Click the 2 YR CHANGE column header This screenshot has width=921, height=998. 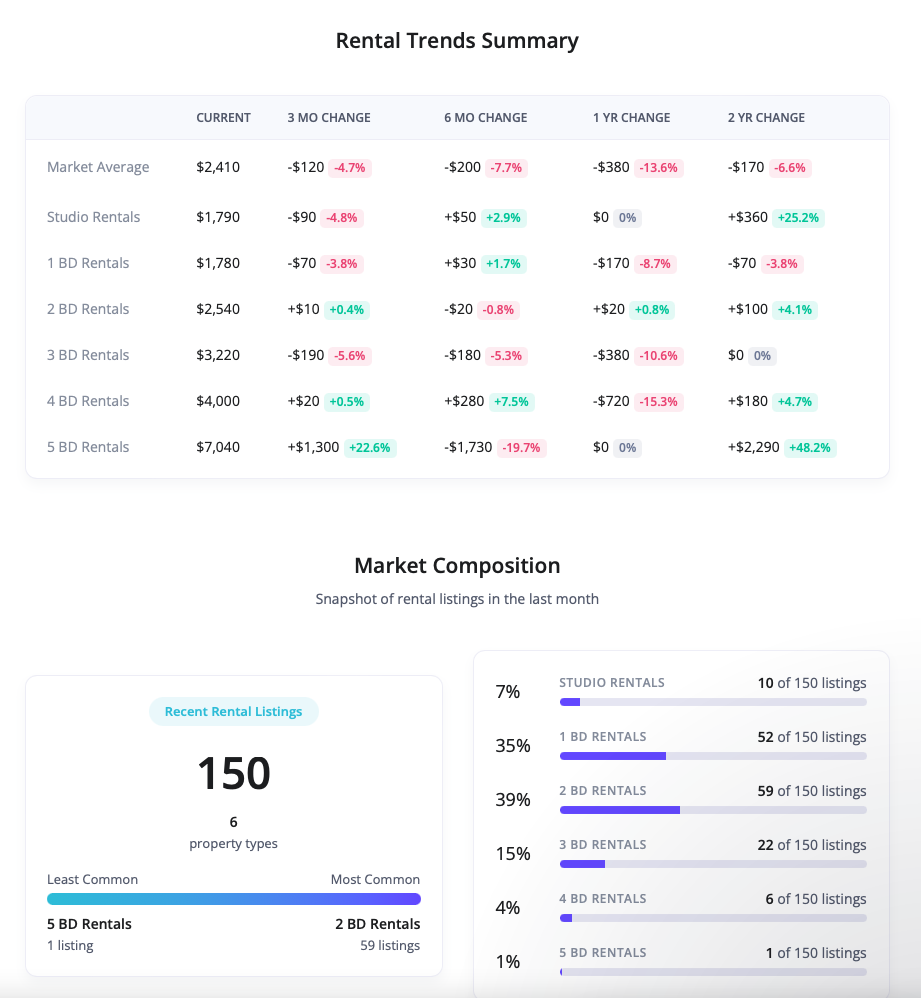point(766,118)
